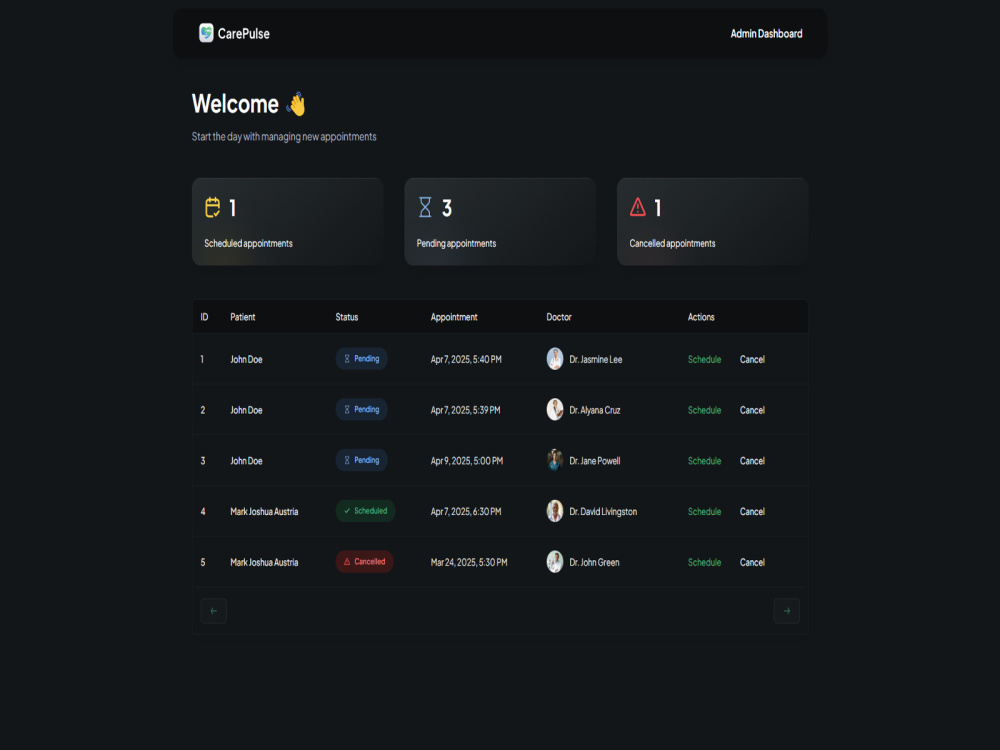Click Dr. Jasmine Lee's avatar
The width and height of the screenshot is (1000, 750).
pos(555,359)
